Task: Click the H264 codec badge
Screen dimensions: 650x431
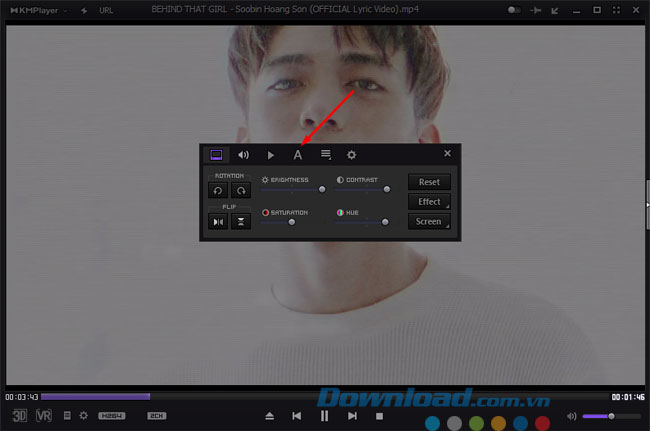Action: (112, 416)
